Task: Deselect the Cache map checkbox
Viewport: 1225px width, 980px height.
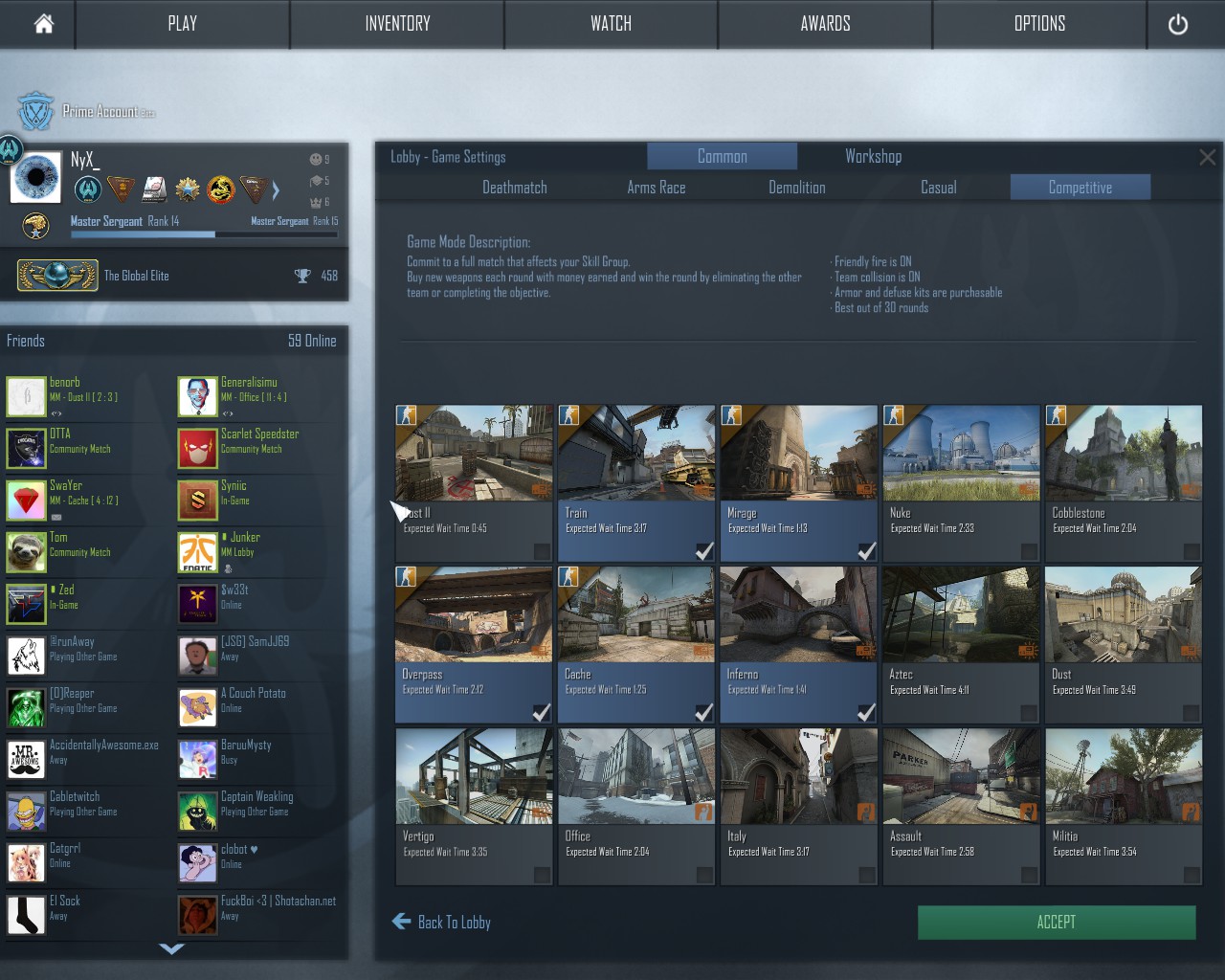Action: click(704, 713)
